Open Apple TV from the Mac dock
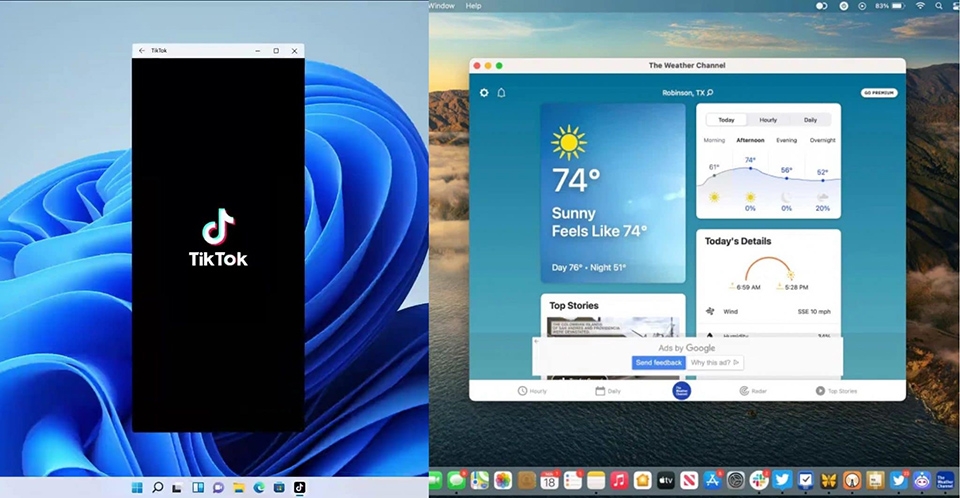This screenshot has height=498, width=960. tap(666, 481)
